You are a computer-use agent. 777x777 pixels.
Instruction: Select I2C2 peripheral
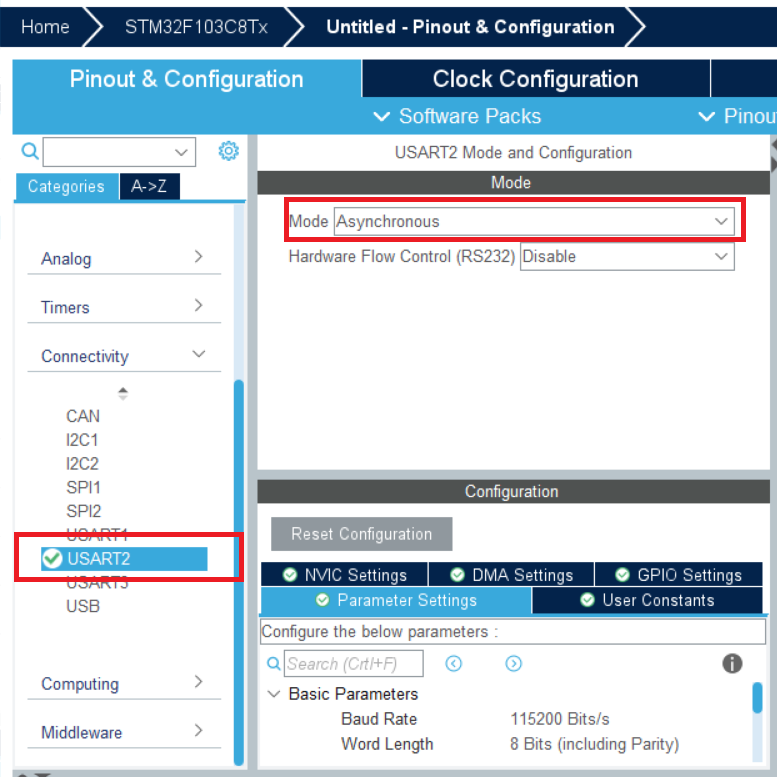82,463
